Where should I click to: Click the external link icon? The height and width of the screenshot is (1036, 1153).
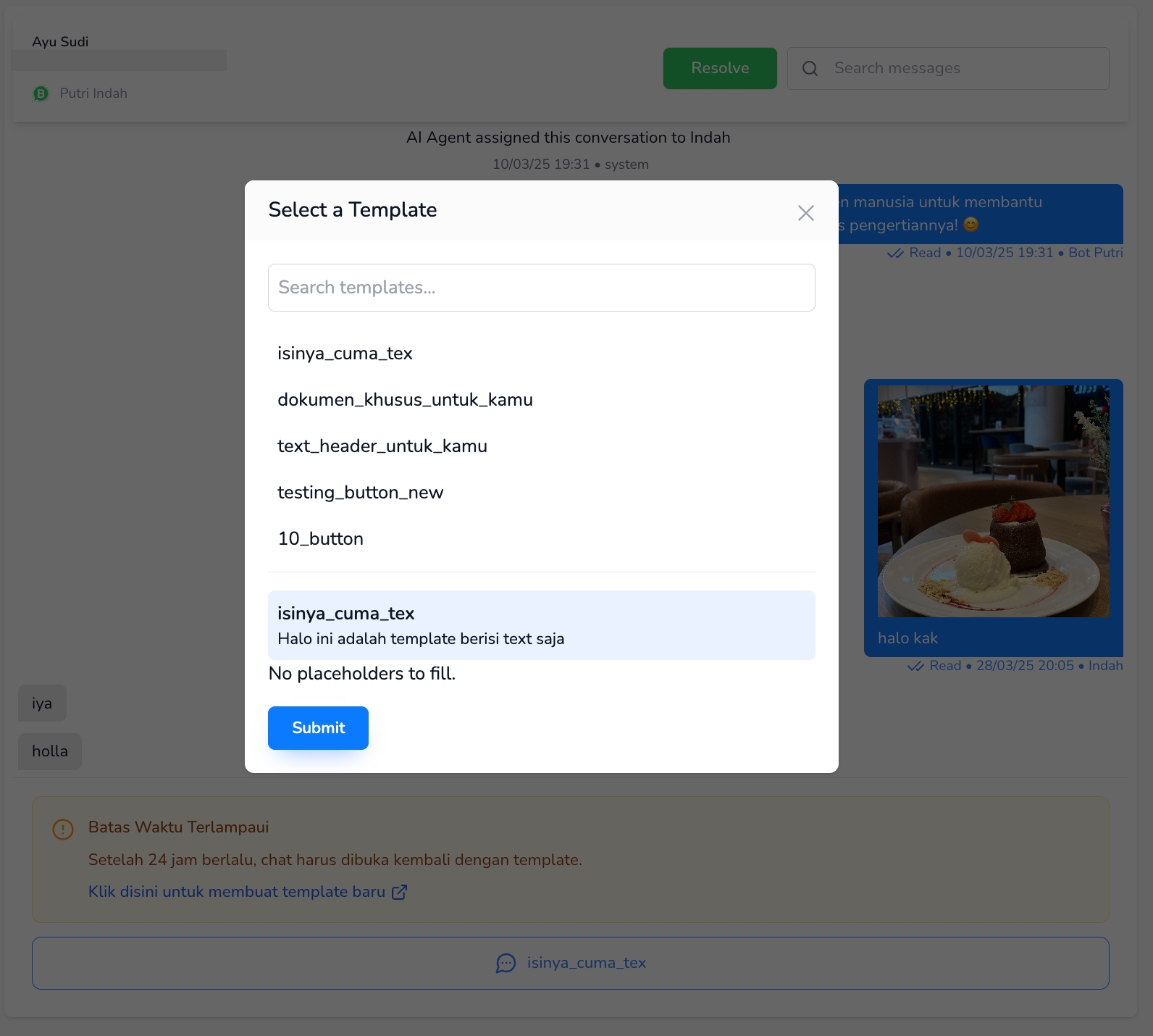pos(399,892)
